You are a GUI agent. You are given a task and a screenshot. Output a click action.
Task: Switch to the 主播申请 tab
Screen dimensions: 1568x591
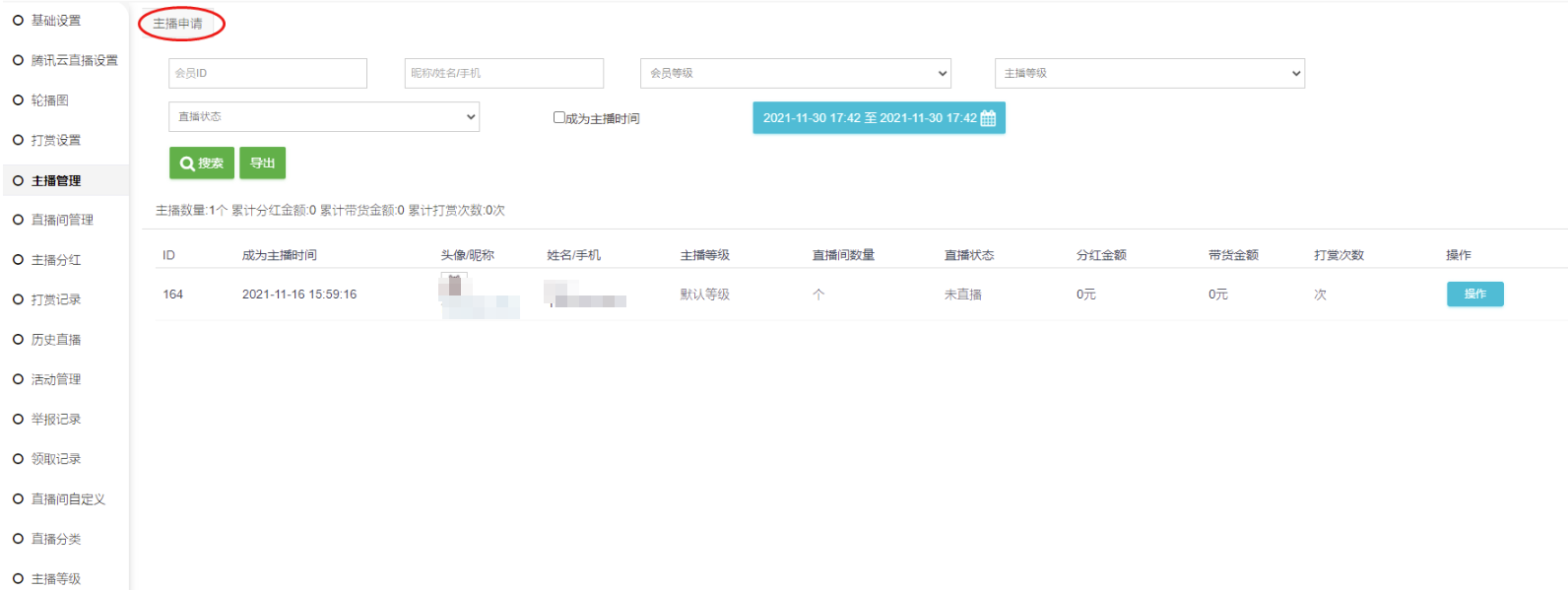pos(178,24)
